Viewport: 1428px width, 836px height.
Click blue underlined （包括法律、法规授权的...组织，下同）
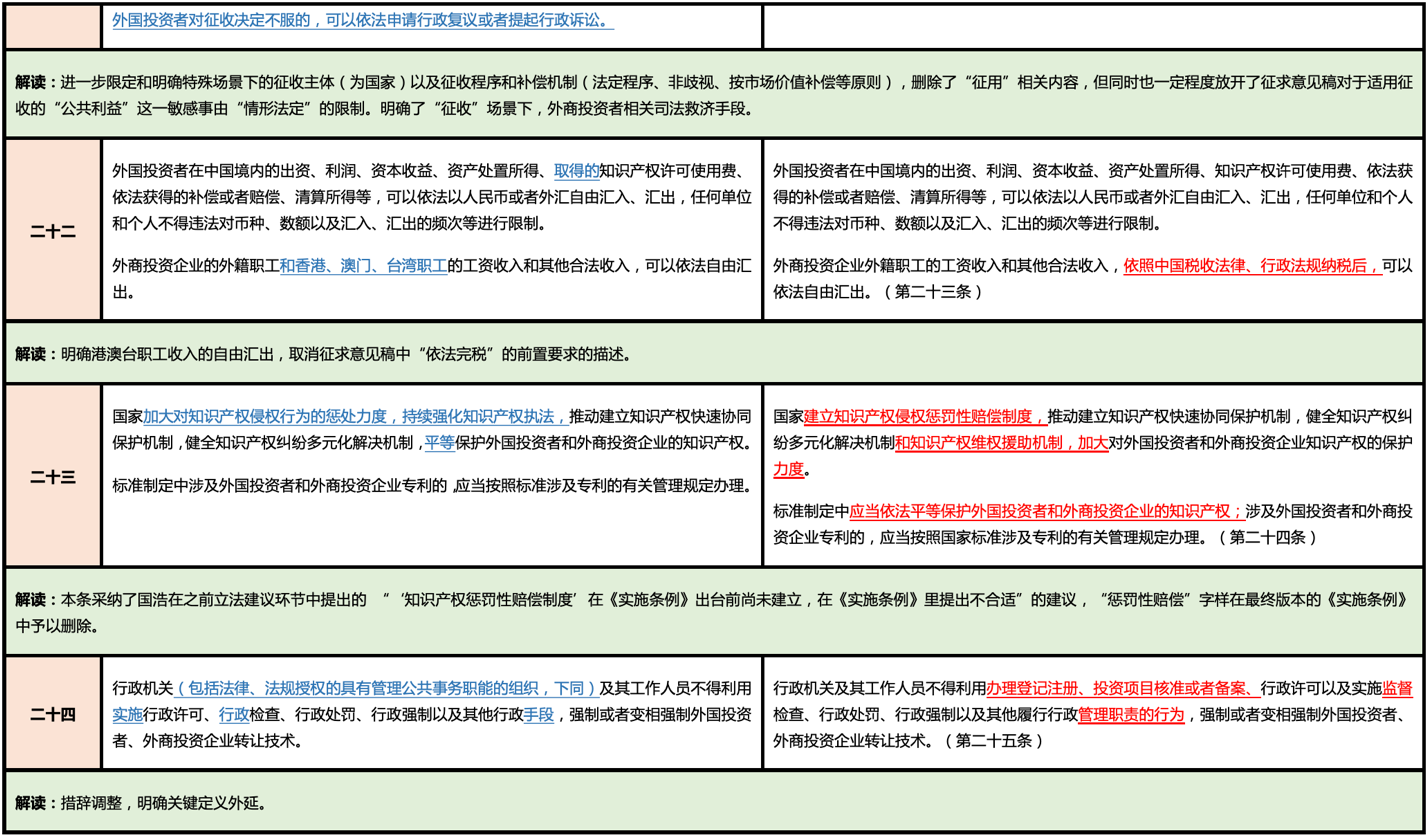click(x=387, y=689)
